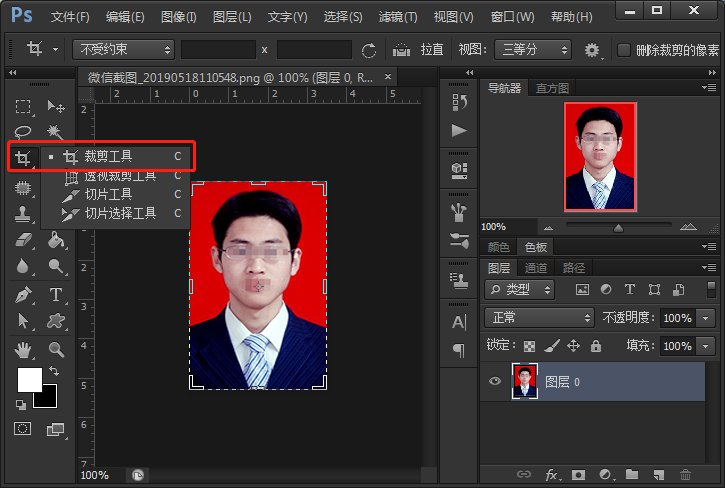
Task: Select the Move tool
Action: (x=56, y=107)
